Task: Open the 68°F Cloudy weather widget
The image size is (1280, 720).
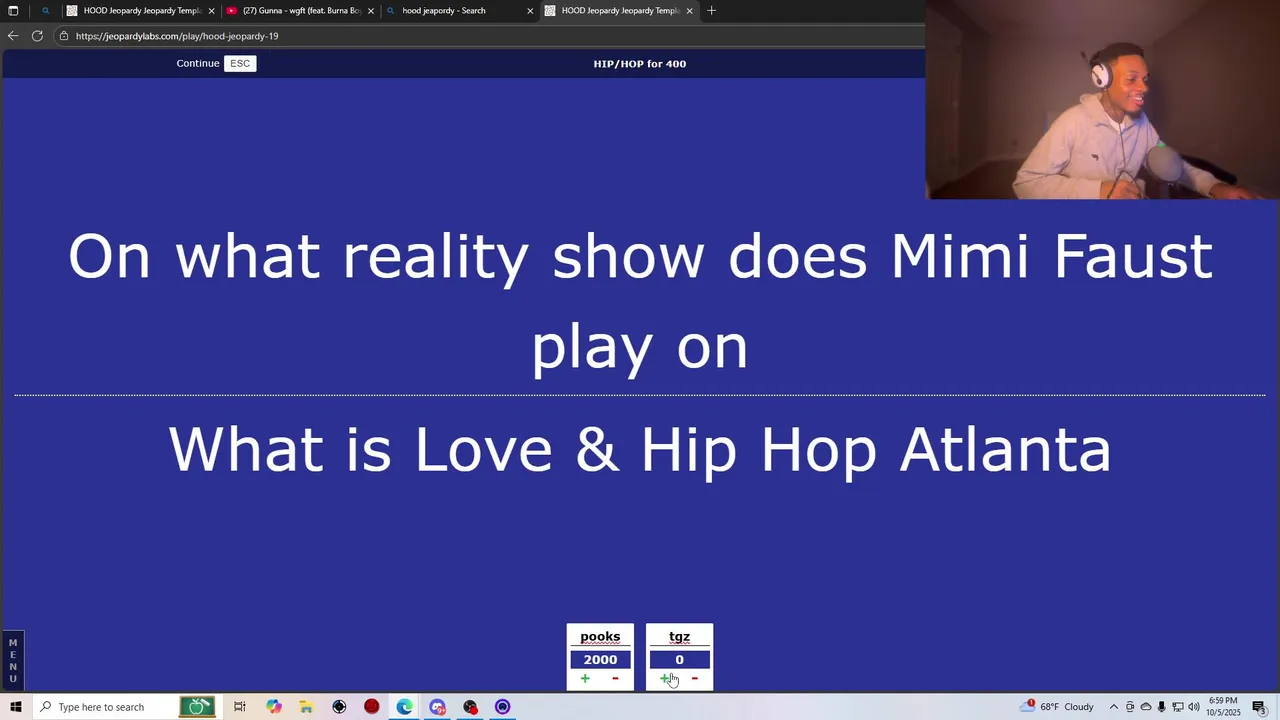Action: tap(1058, 707)
